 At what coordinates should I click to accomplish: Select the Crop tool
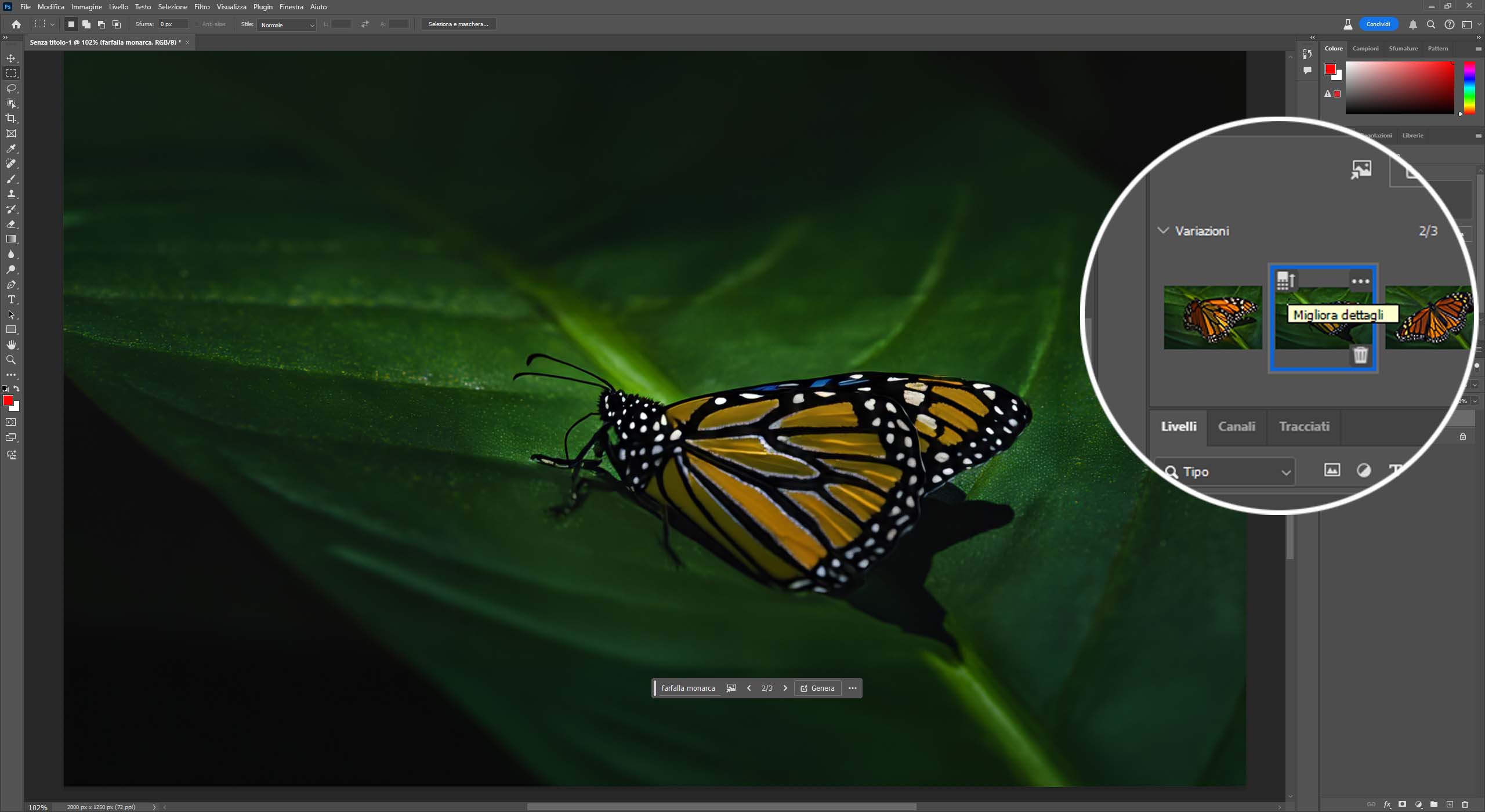11,118
